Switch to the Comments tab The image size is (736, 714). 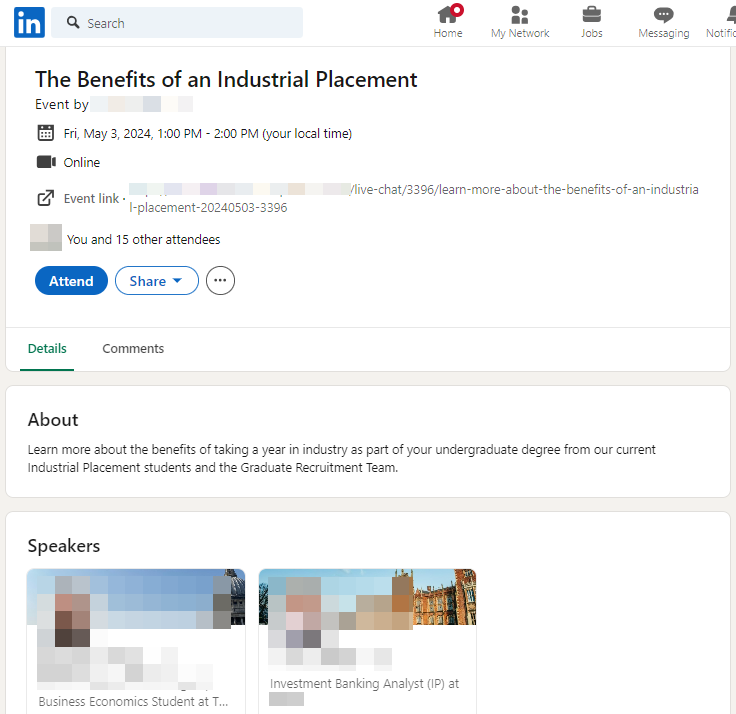(x=133, y=349)
